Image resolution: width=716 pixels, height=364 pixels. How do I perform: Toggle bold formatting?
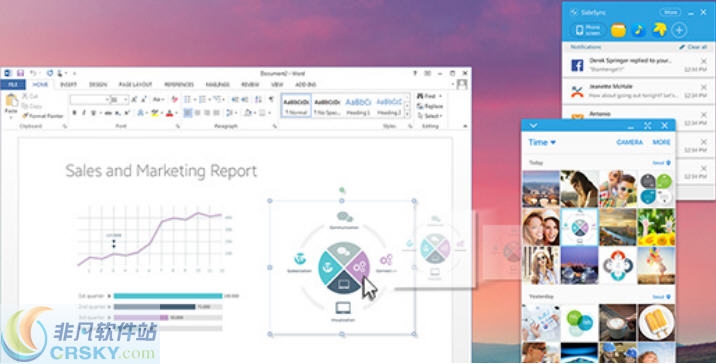[74, 112]
